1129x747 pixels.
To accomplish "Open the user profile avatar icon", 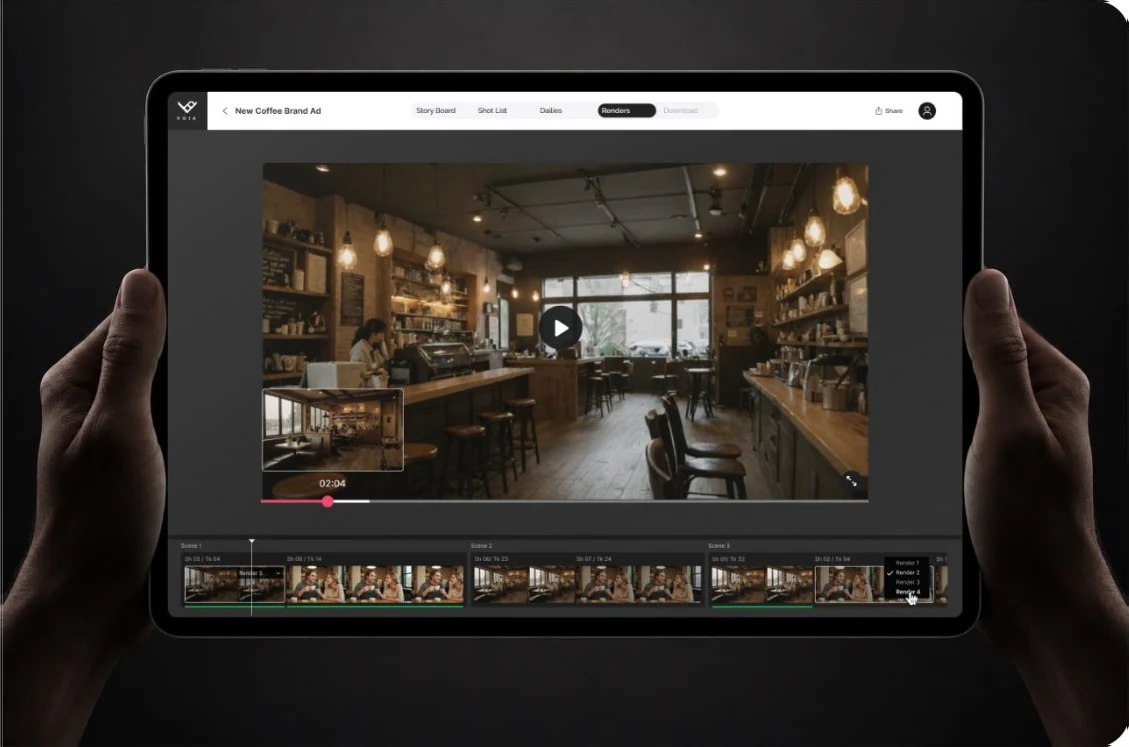I will (927, 111).
